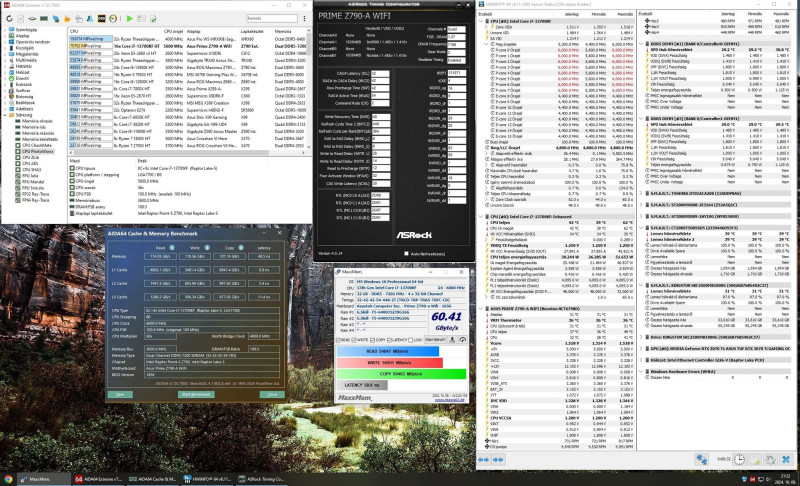Click the network monitors icon in AIDA64 toolbar

[x=56, y=19]
